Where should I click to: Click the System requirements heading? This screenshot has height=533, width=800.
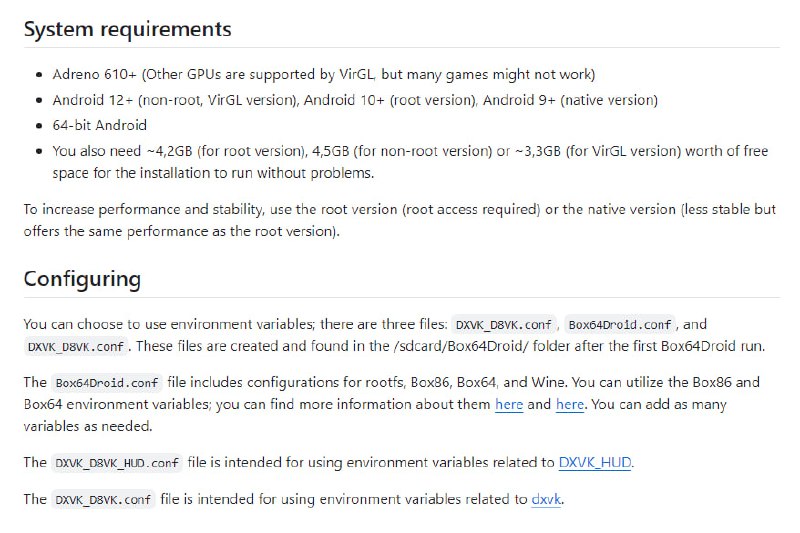click(x=128, y=30)
